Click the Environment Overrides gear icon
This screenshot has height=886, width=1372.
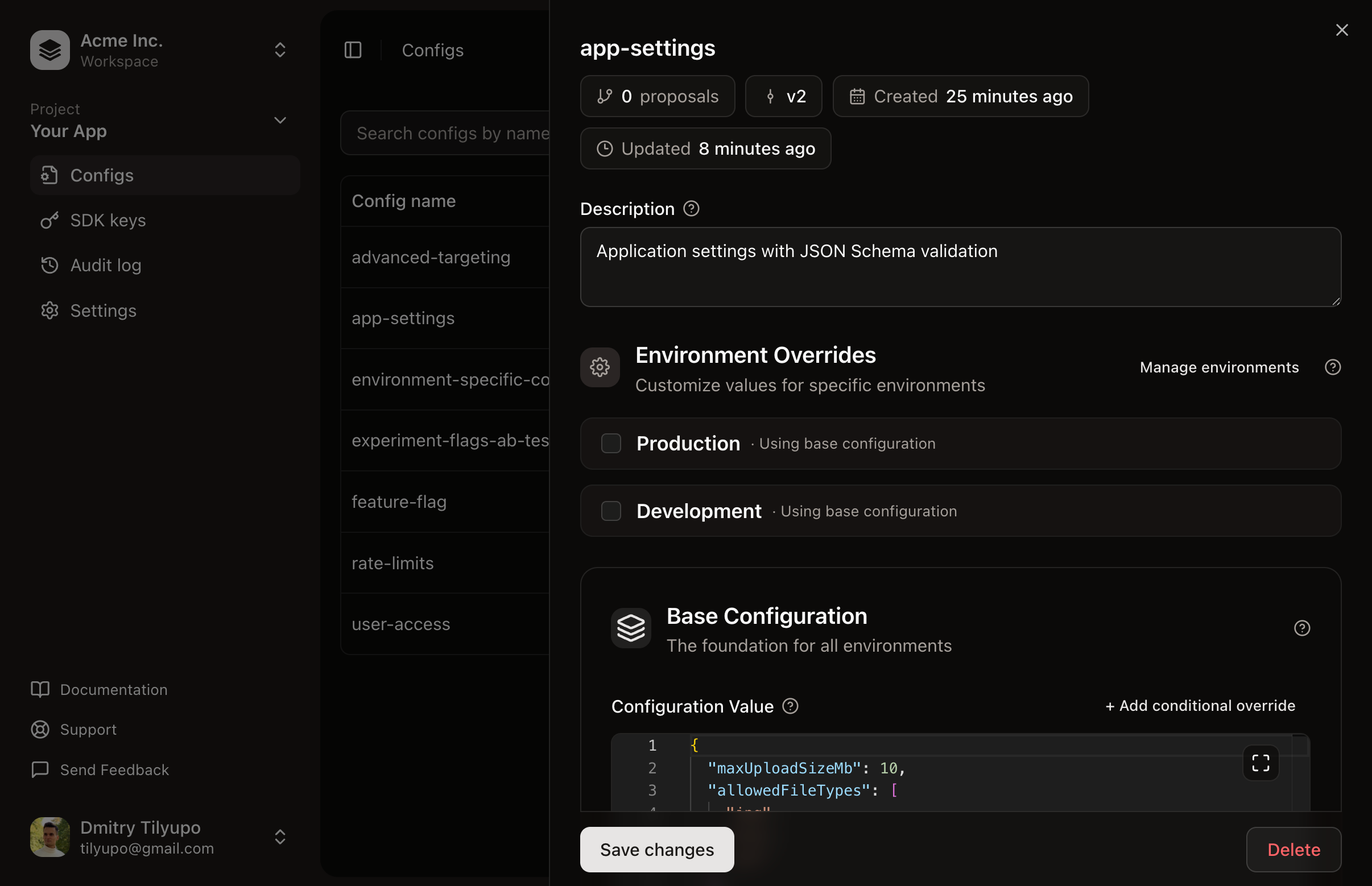(x=599, y=367)
